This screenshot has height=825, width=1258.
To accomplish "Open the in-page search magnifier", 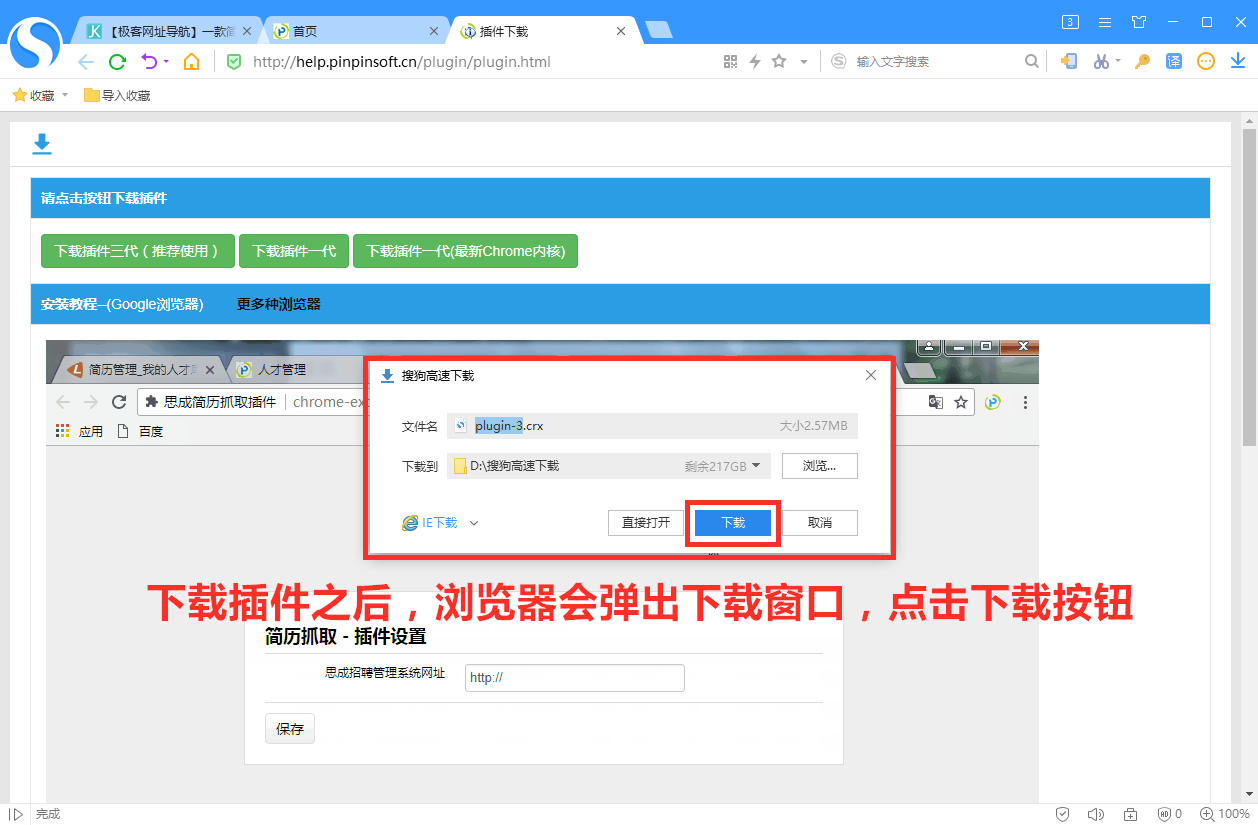I will tap(1031, 61).
